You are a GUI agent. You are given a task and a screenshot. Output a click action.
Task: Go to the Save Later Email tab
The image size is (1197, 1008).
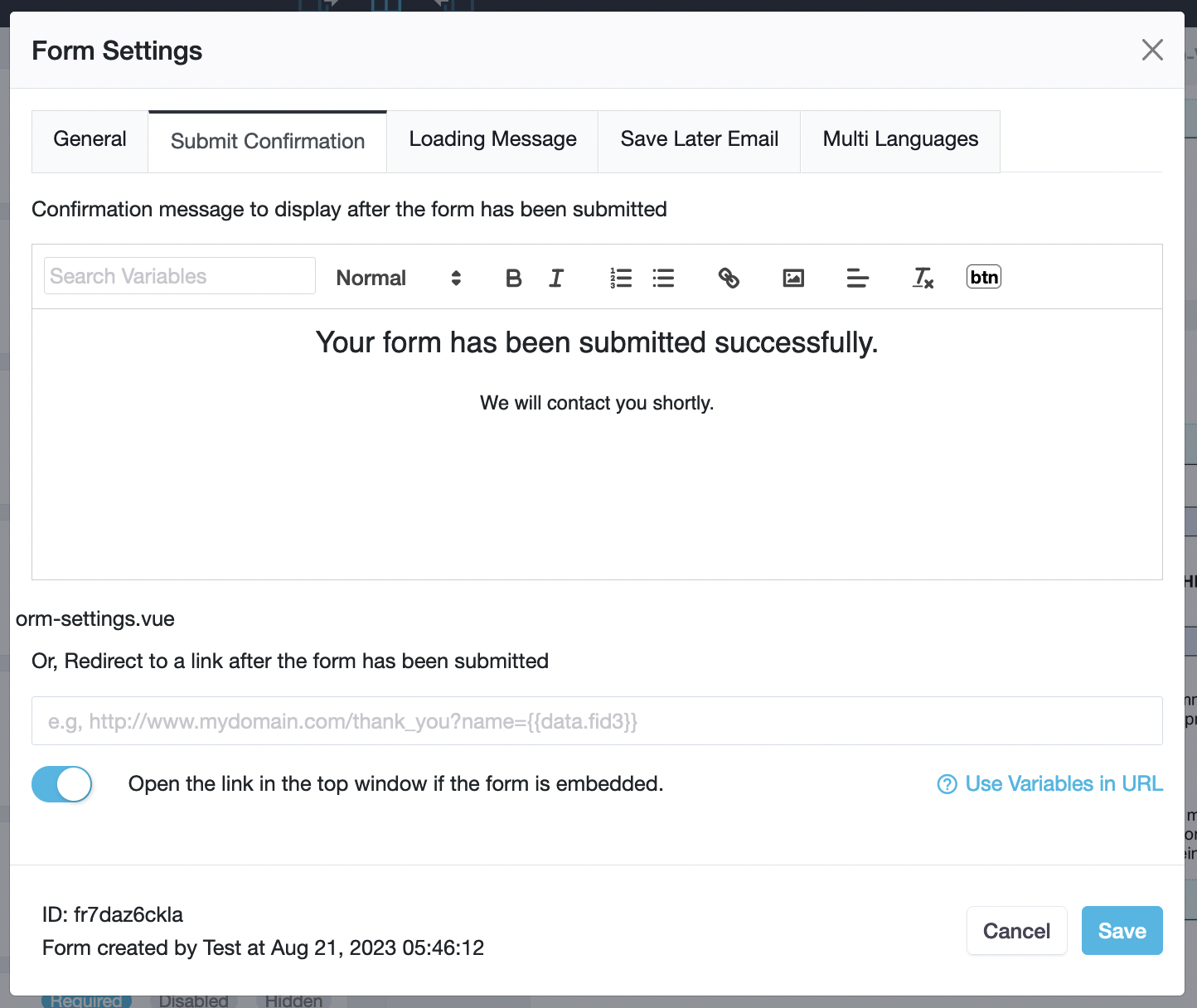point(699,140)
